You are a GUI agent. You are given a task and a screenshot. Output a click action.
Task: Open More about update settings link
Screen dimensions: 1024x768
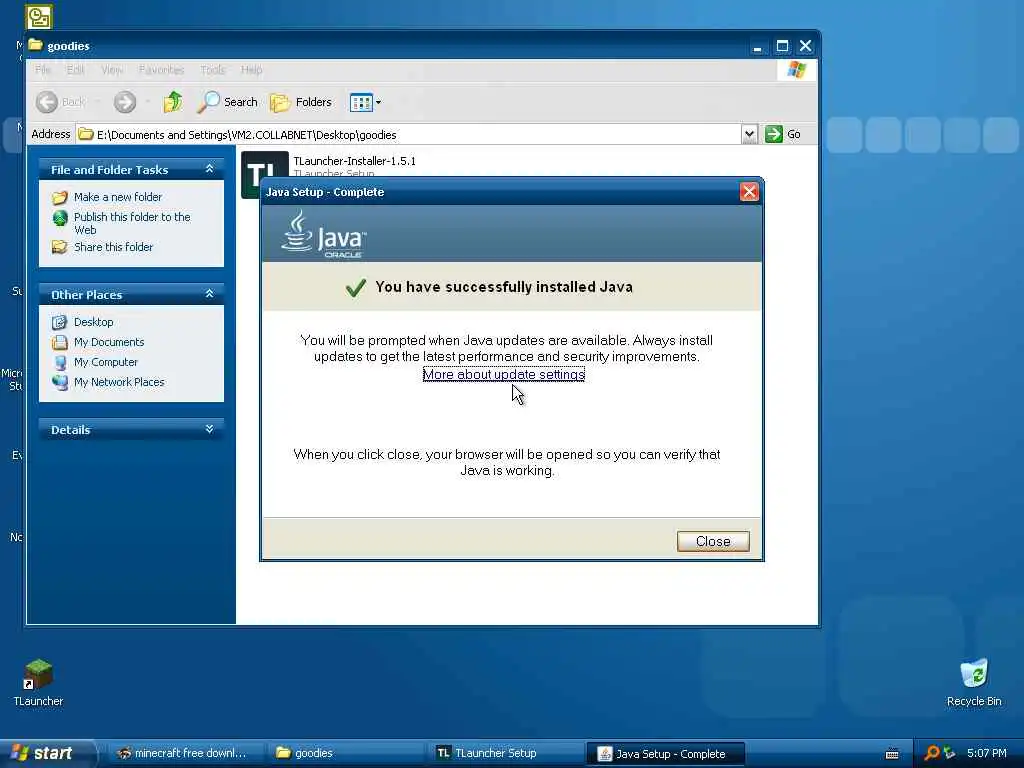504,374
